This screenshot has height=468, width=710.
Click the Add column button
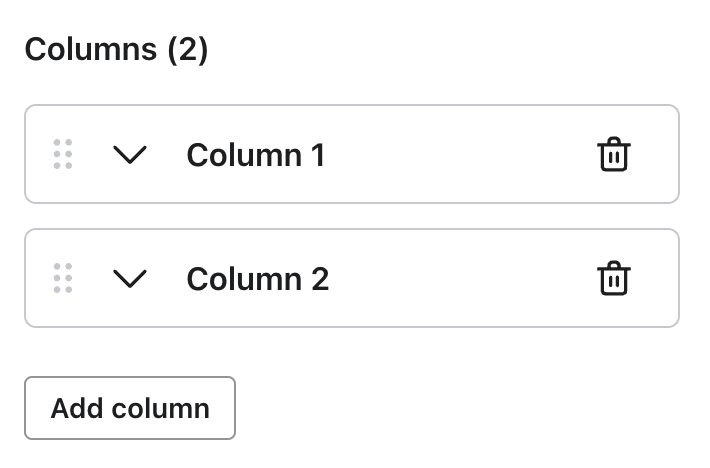point(130,408)
